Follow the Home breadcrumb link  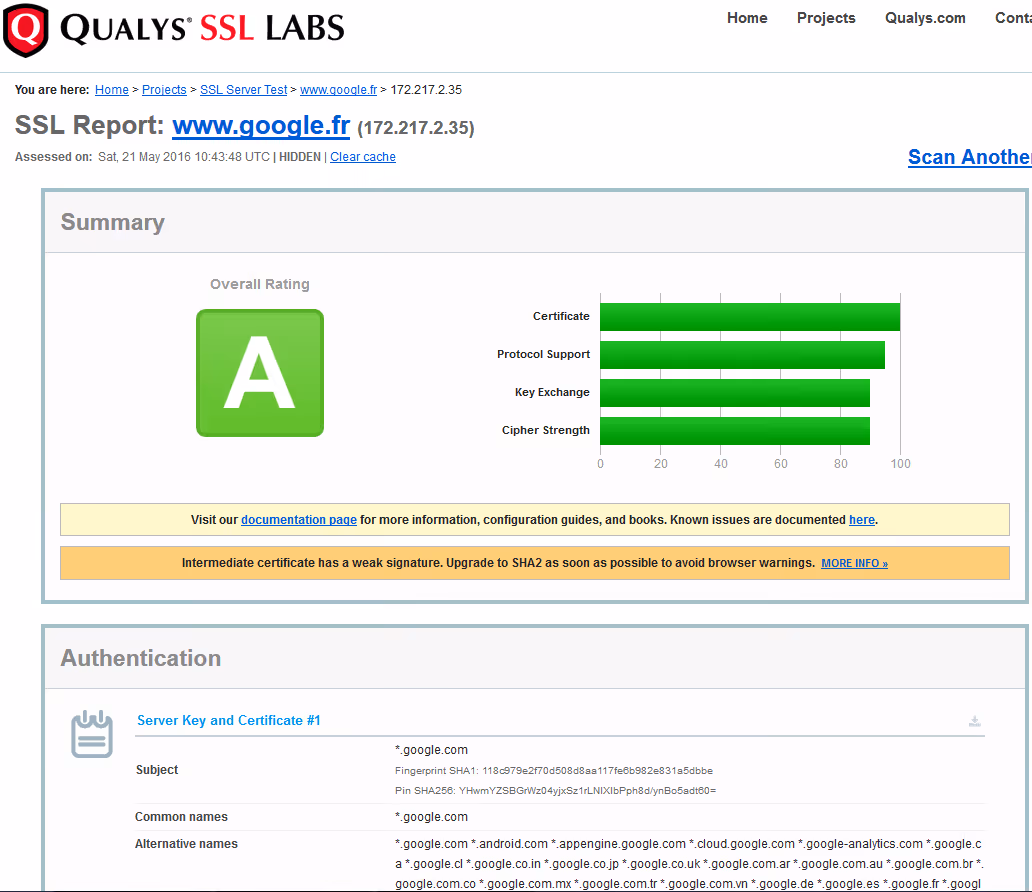112,90
